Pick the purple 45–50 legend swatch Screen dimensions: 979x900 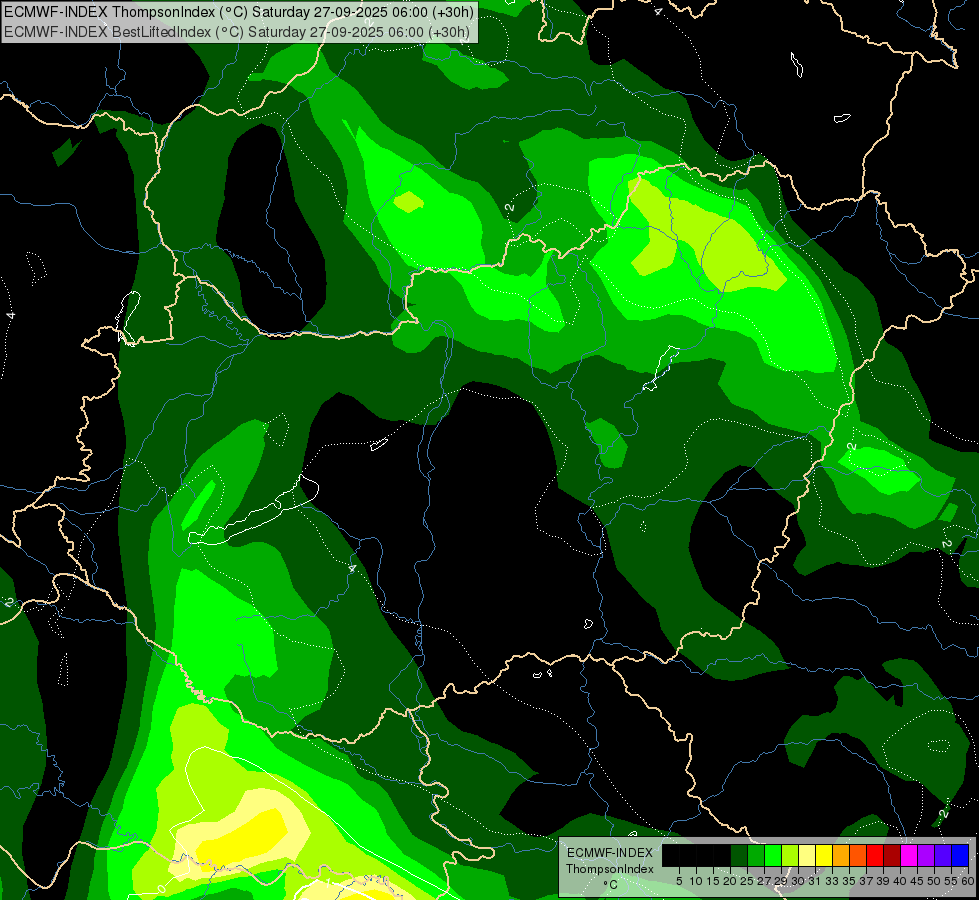coord(926,855)
